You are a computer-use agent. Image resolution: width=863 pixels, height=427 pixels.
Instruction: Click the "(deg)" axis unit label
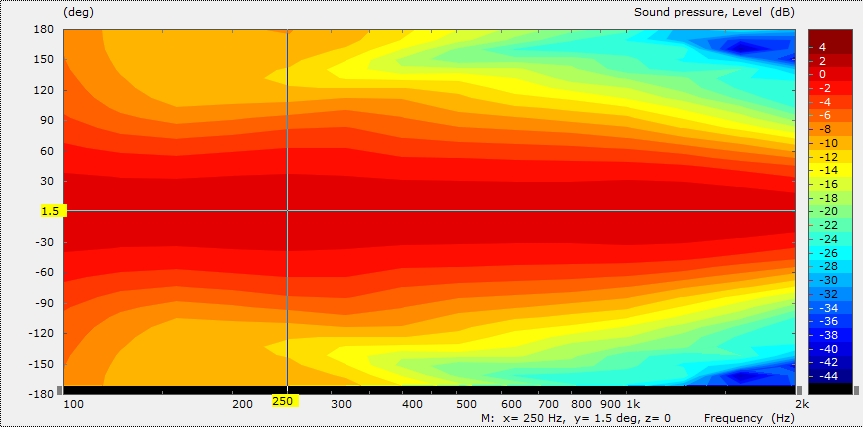click(79, 12)
